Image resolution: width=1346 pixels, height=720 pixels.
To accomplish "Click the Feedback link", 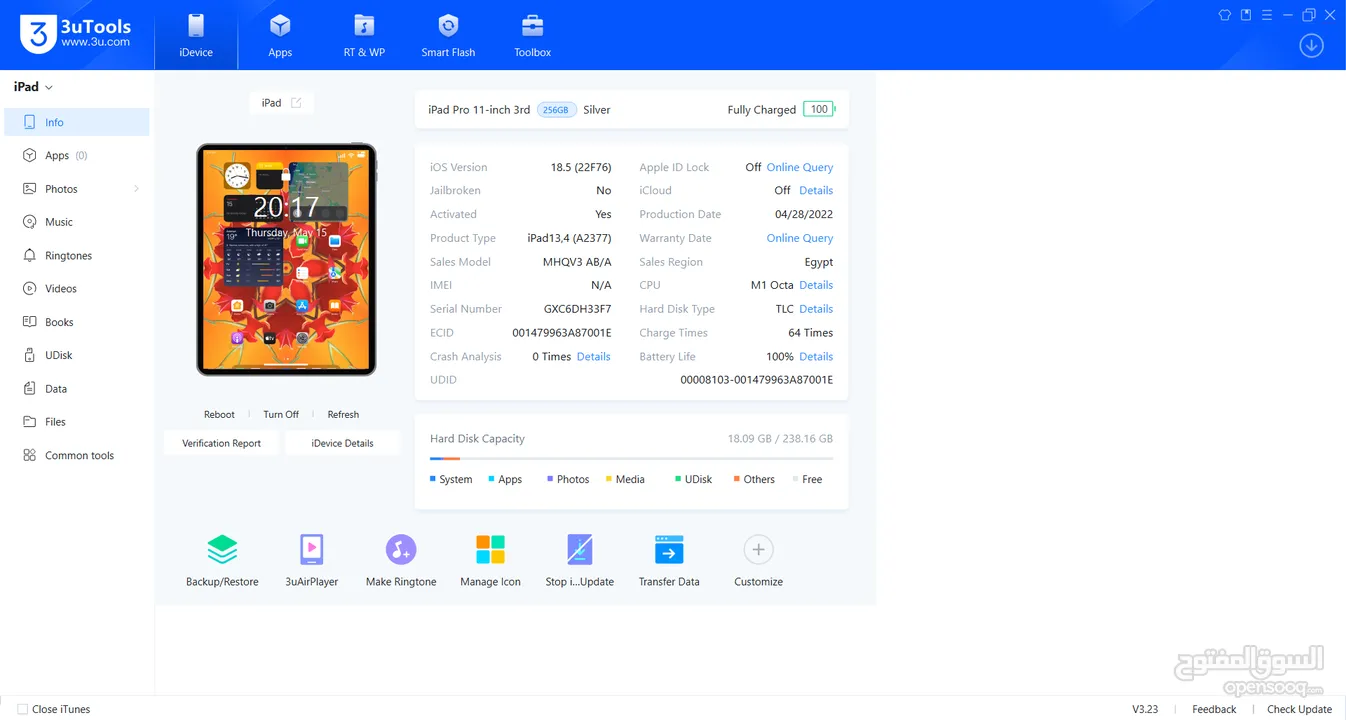I will [1214, 709].
